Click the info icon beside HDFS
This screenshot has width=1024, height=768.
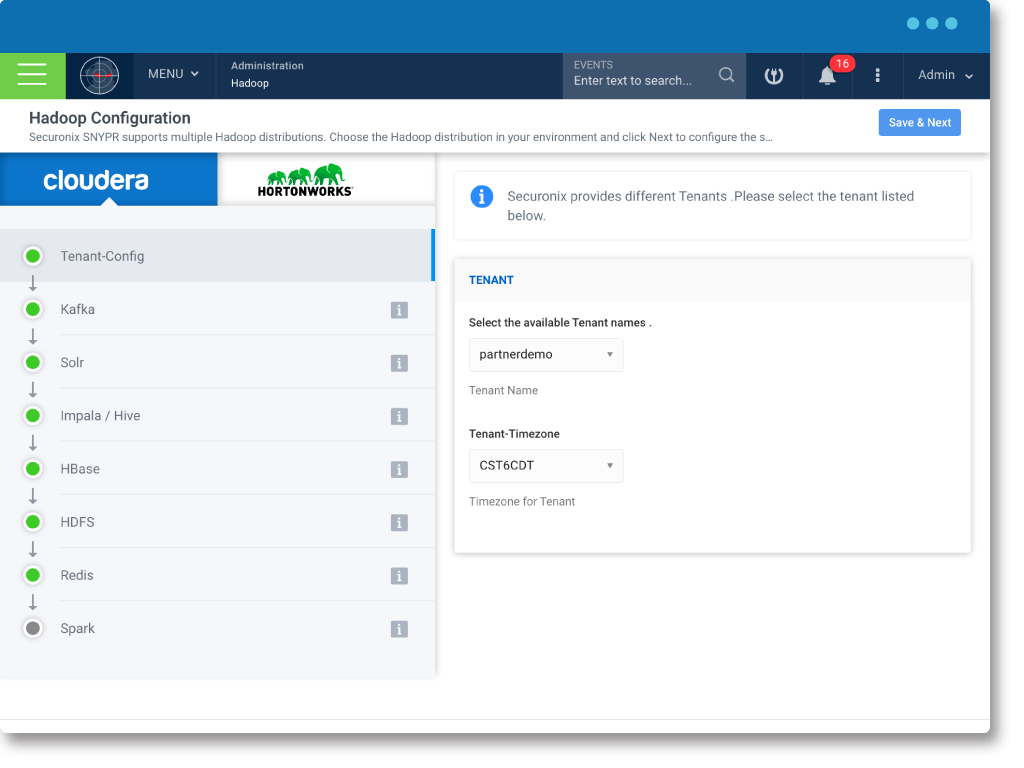click(x=399, y=523)
